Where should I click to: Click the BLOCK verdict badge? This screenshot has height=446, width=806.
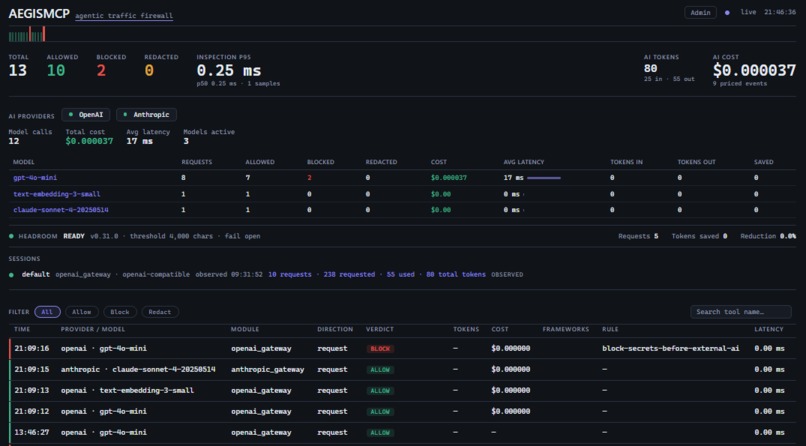click(x=380, y=348)
